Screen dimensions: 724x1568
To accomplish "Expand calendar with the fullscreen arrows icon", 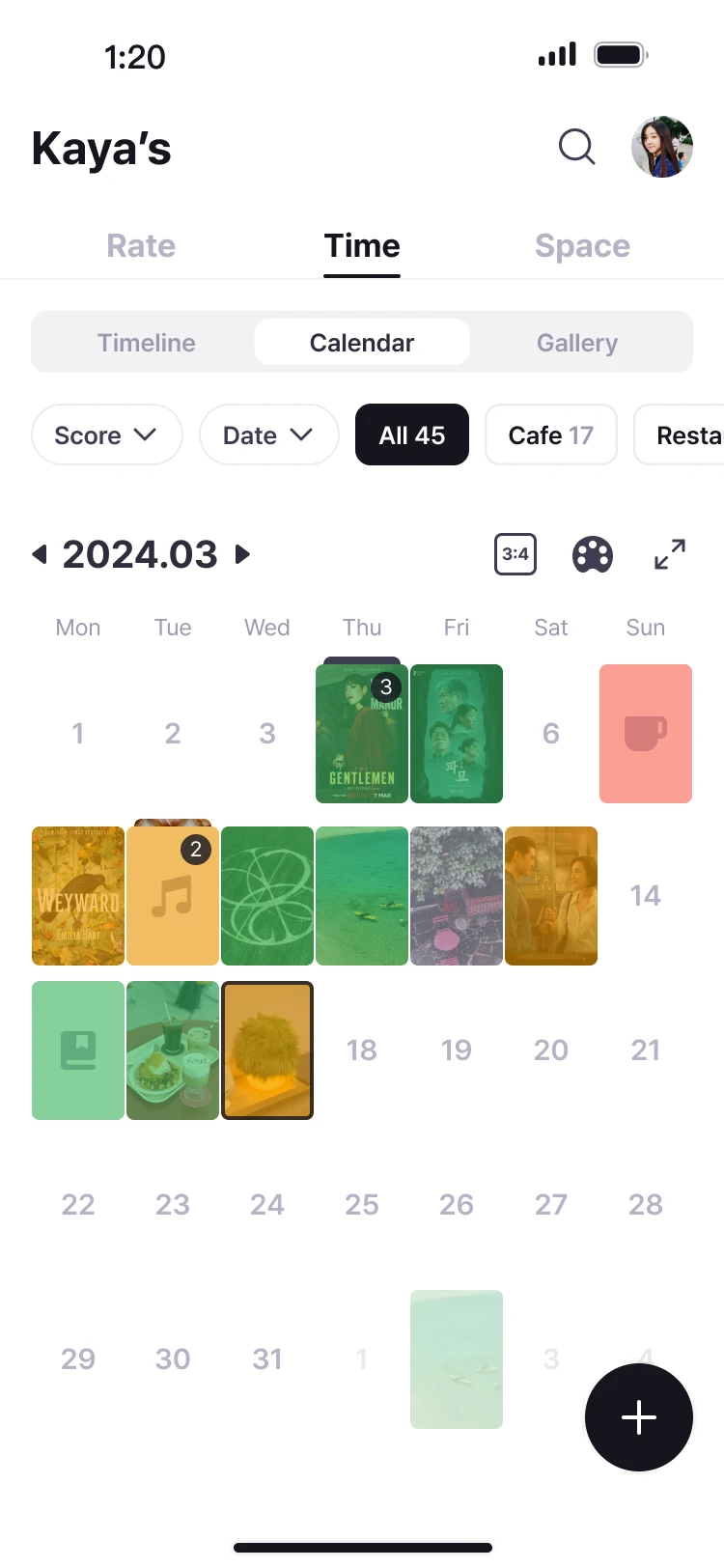I will click(x=670, y=554).
